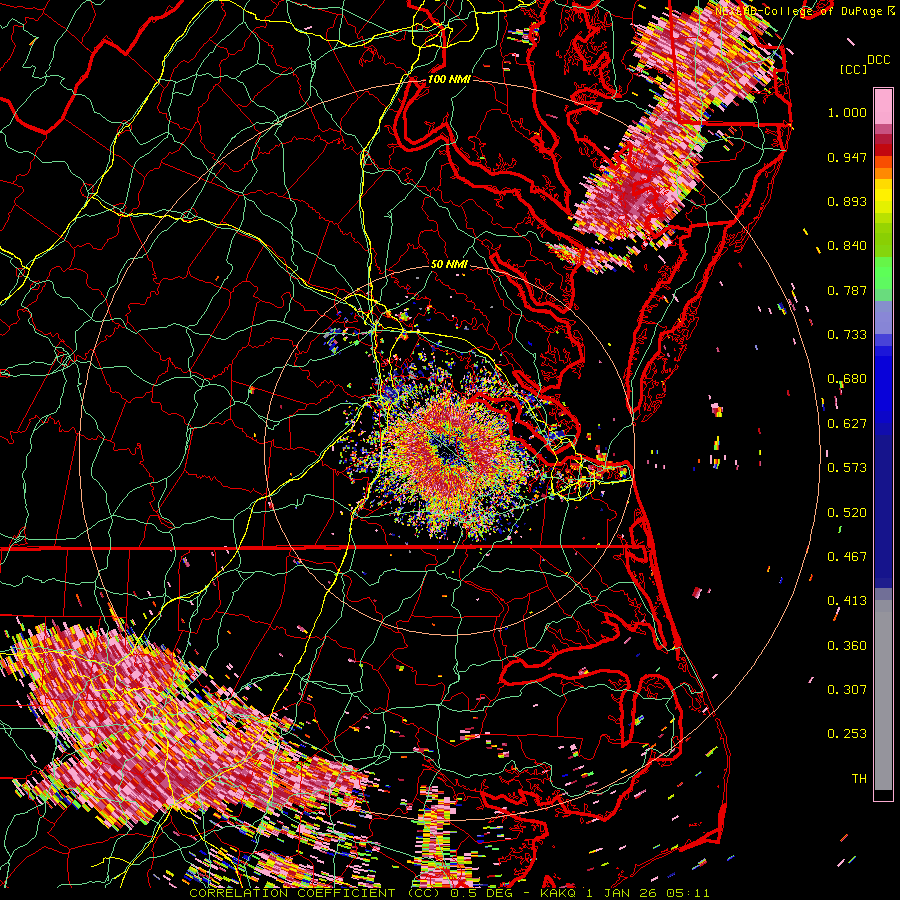Select the 0.893 scale value
Image resolution: width=900 pixels, height=900 pixels.
point(847,201)
